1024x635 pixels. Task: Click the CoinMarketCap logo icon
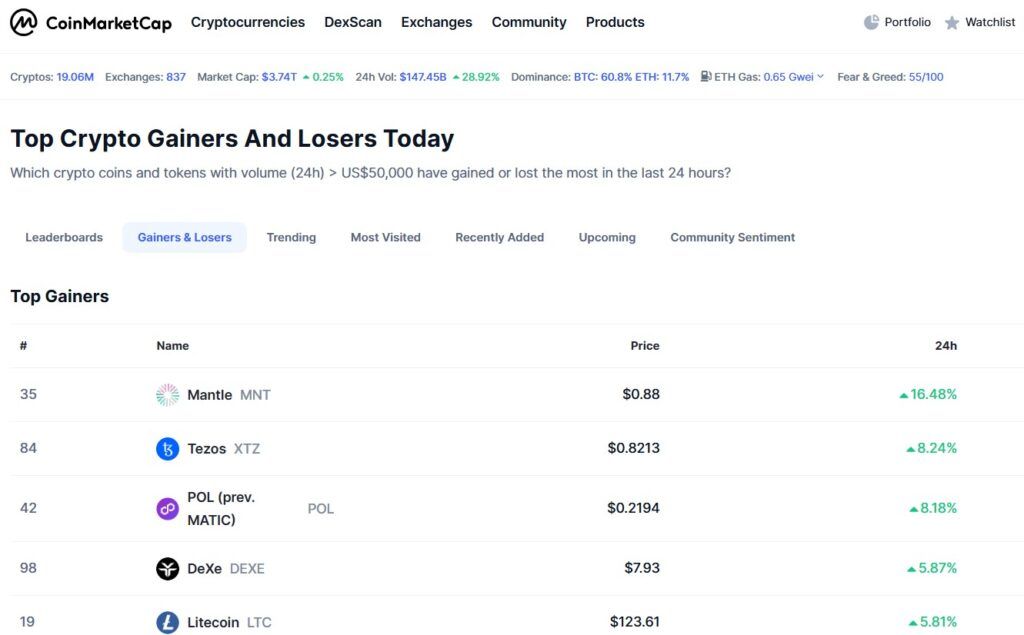point(24,22)
